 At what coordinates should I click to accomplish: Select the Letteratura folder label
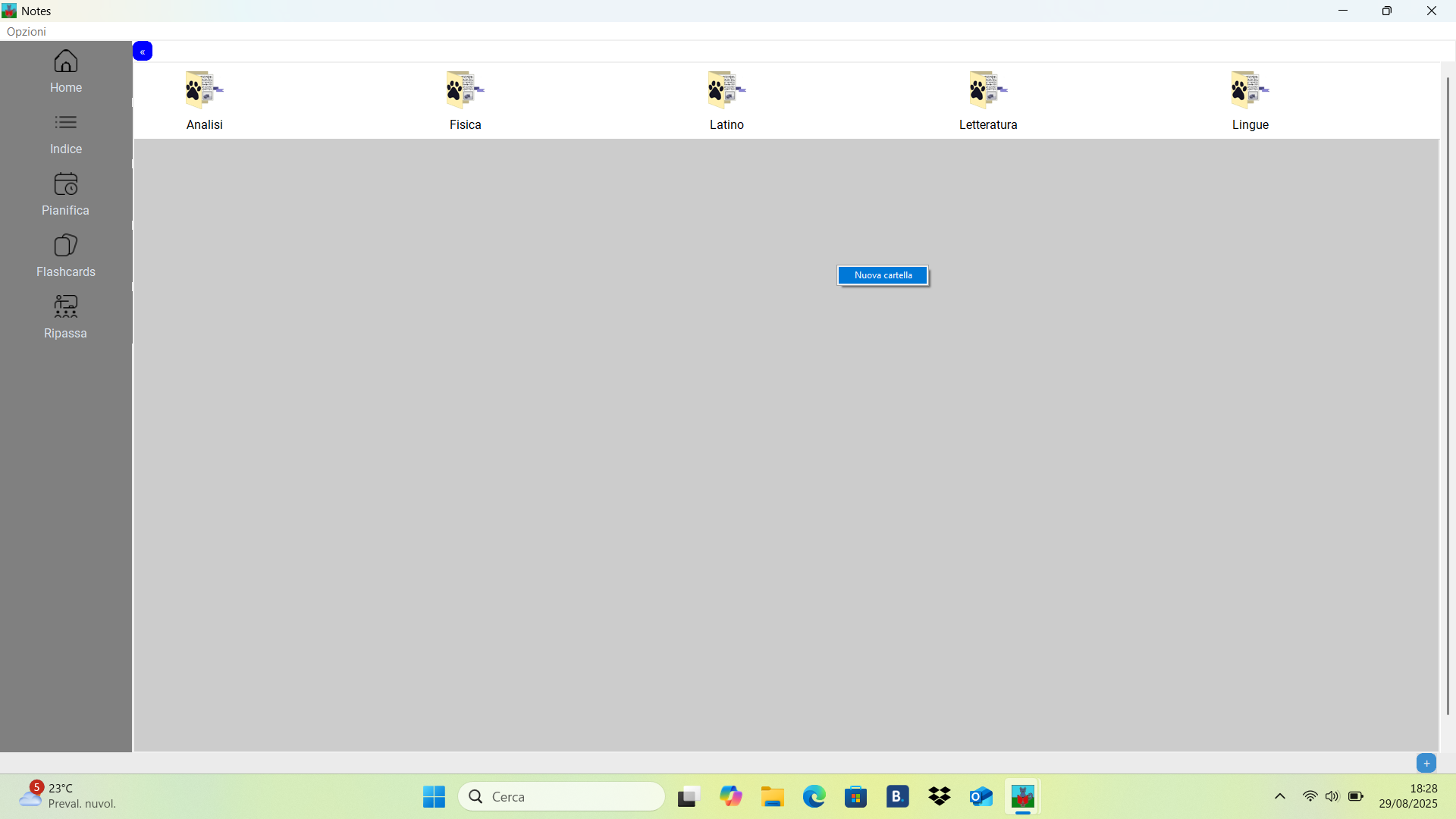[988, 124]
